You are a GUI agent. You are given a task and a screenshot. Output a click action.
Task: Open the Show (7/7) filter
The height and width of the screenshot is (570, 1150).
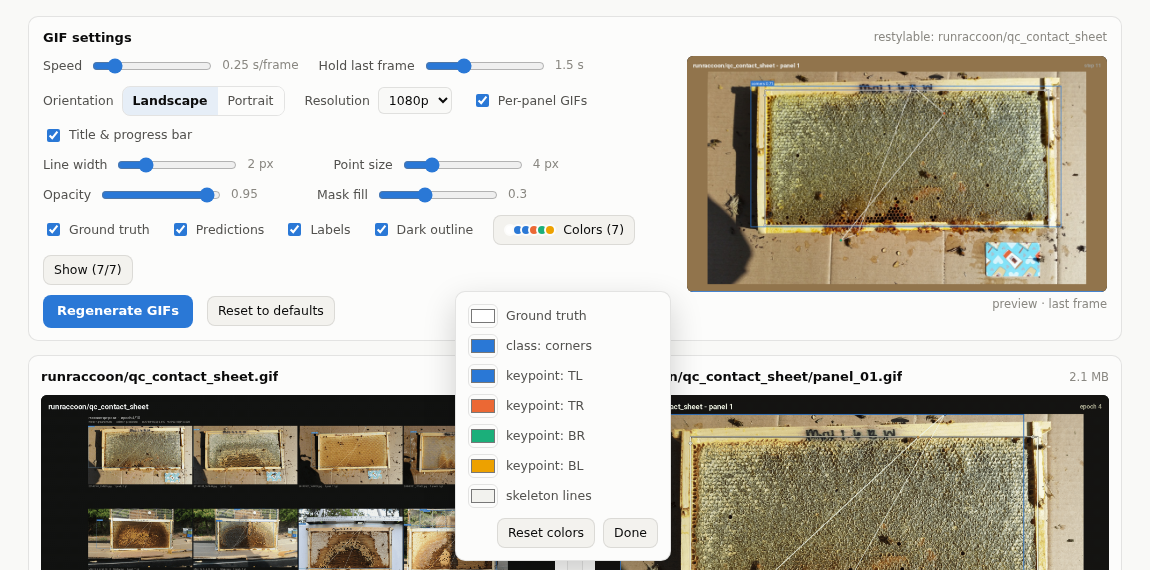click(88, 270)
